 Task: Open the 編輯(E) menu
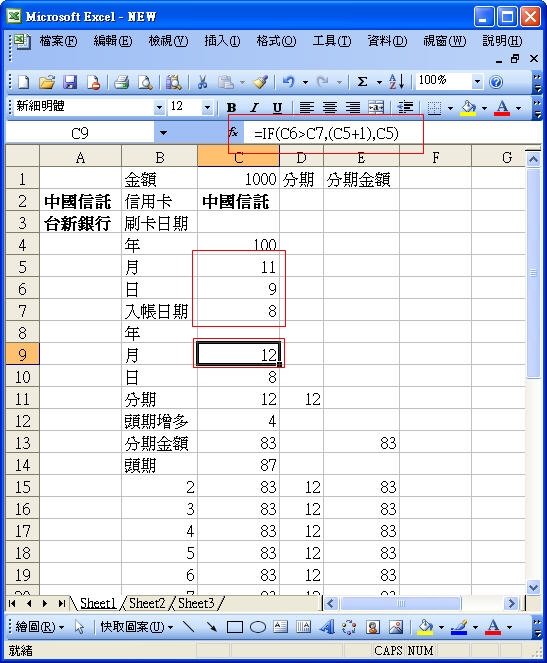click(x=112, y=41)
